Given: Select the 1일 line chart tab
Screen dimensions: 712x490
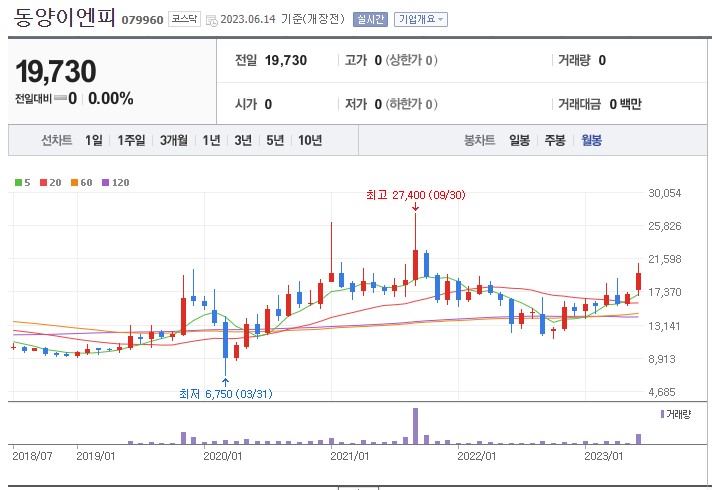Looking at the screenshot, I should pos(94,140).
